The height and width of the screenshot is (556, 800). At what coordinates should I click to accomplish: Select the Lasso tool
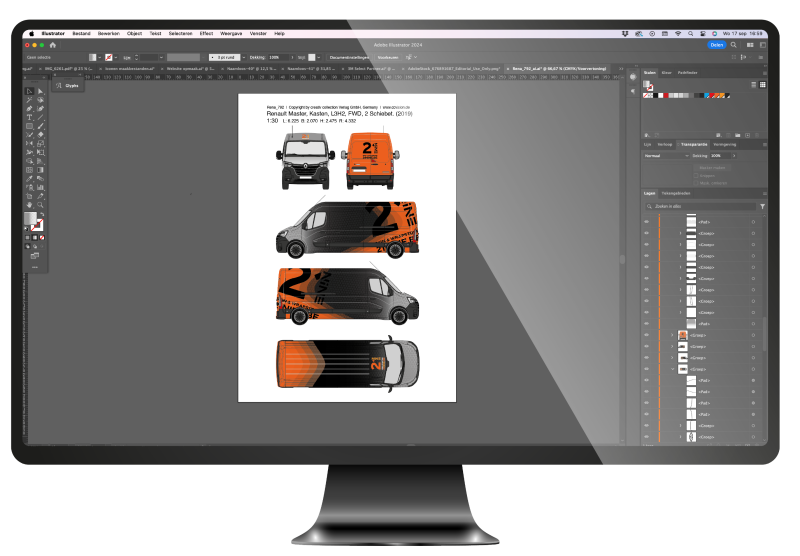[40, 100]
